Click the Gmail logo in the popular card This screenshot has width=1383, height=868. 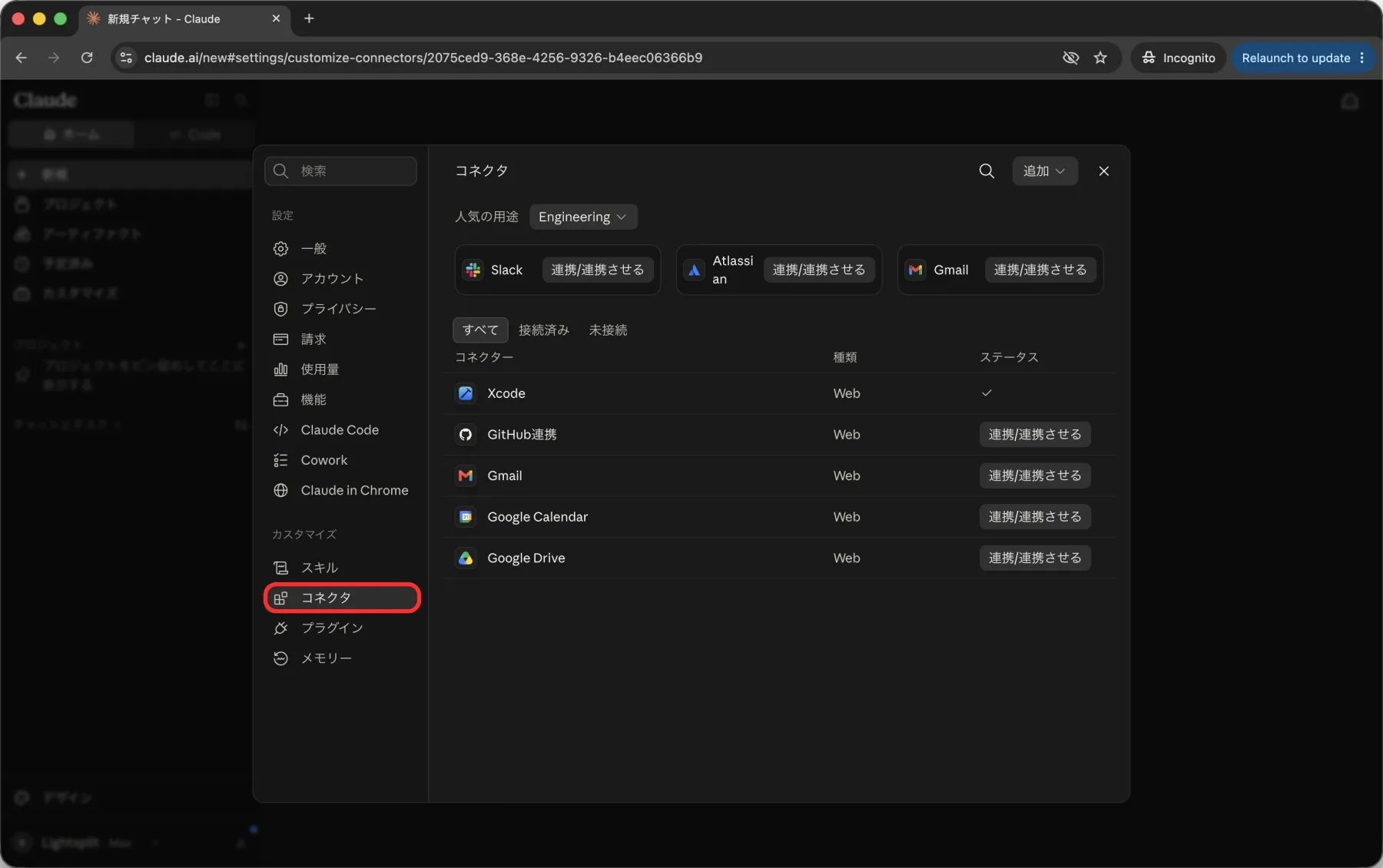tap(915, 270)
